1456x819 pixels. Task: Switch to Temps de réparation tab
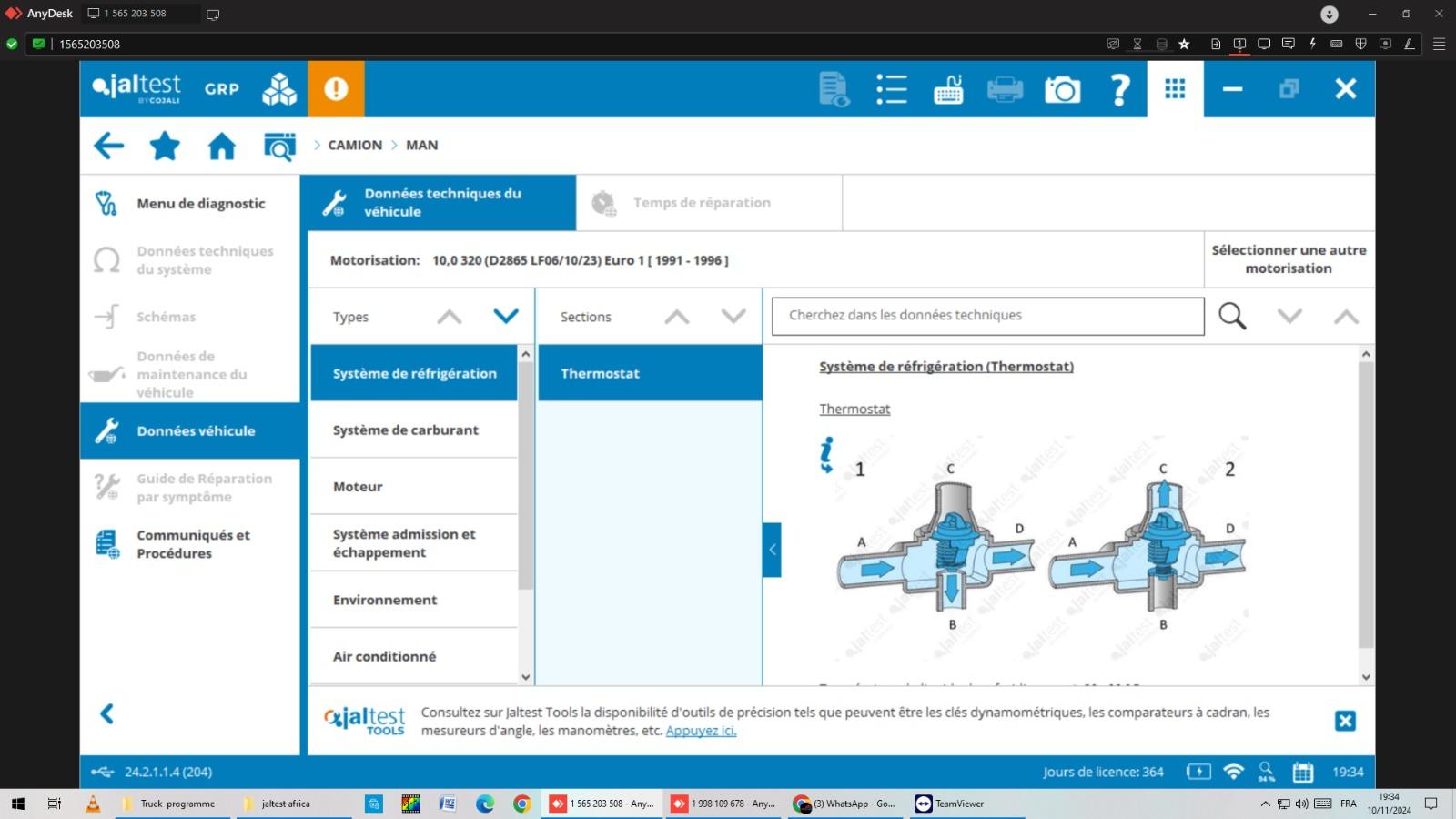701,203
